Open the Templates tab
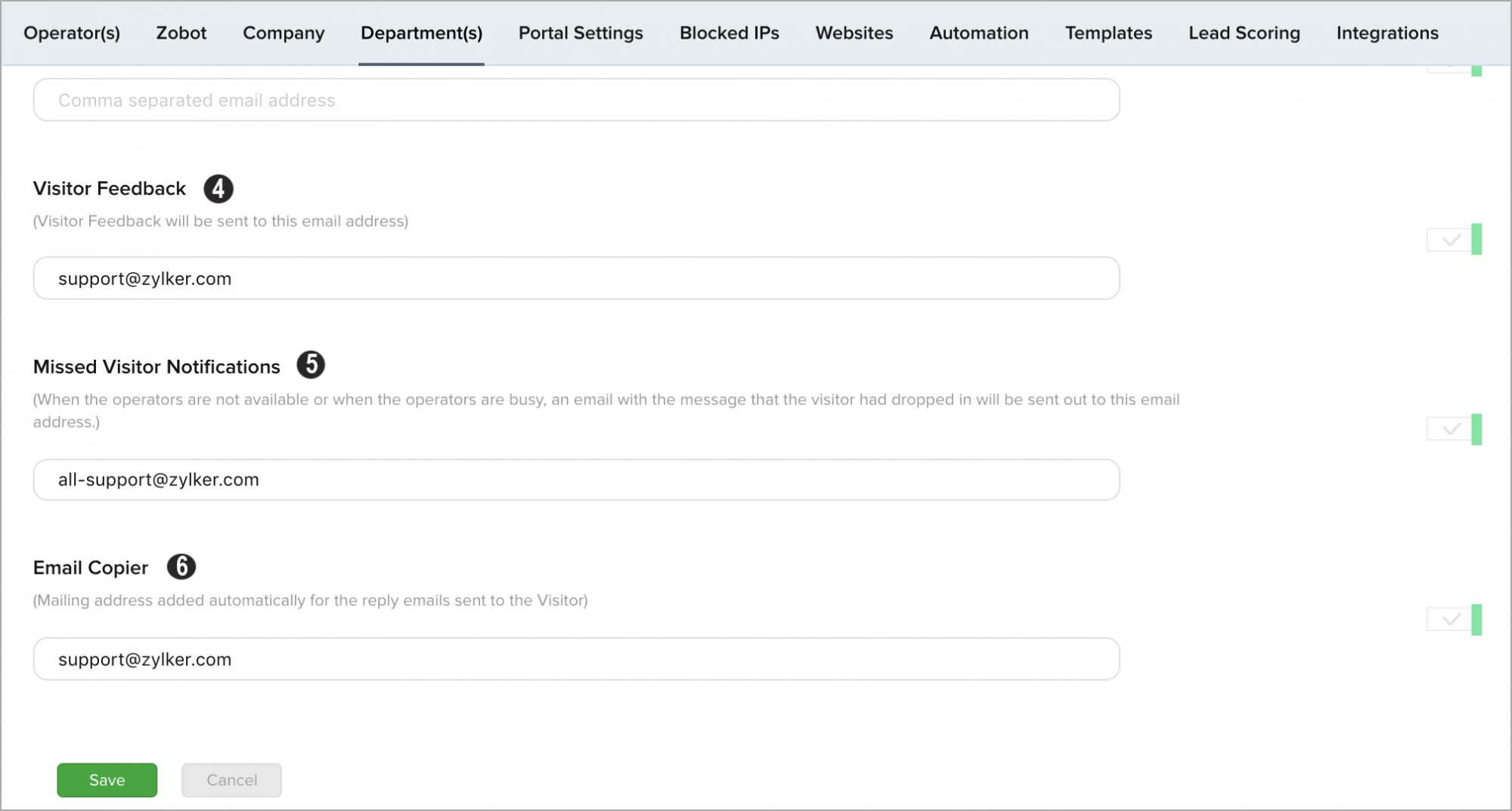 coord(1108,33)
